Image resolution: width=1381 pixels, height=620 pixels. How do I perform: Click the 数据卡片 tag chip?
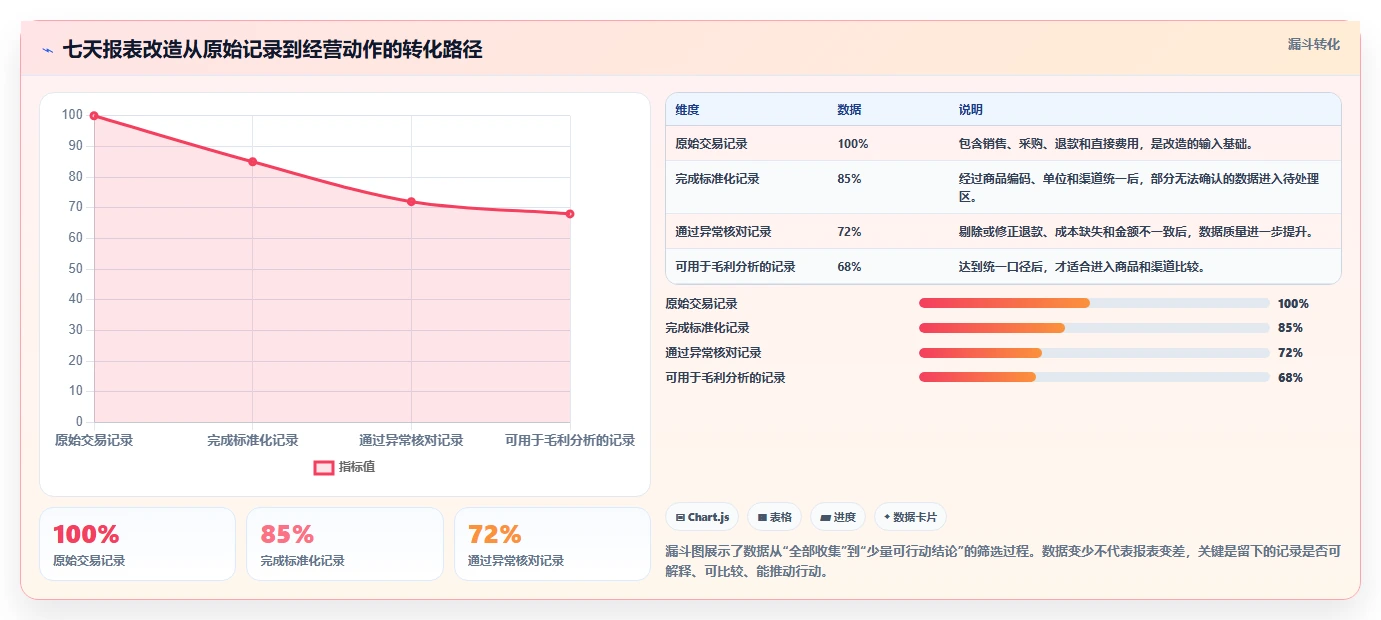click(910, 517)
